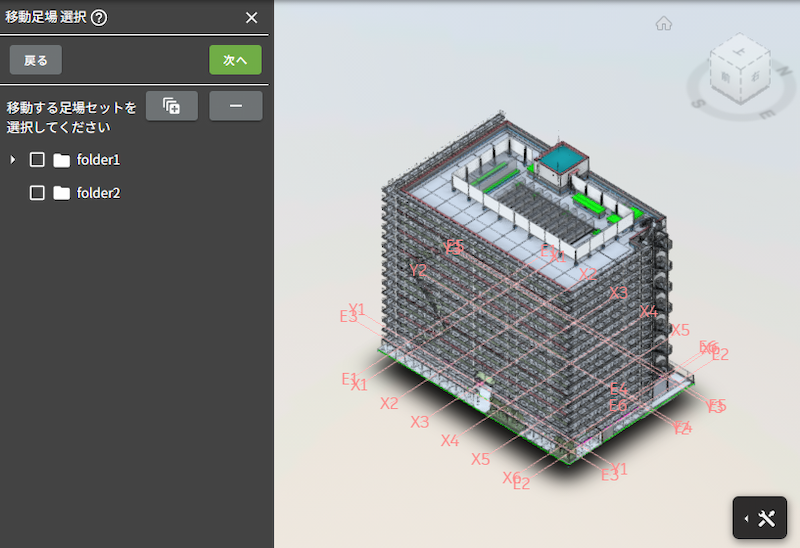Viewport: 800px width, 548px height.
Task: Open help for 移動足場 選択
Action: (99, 17)
